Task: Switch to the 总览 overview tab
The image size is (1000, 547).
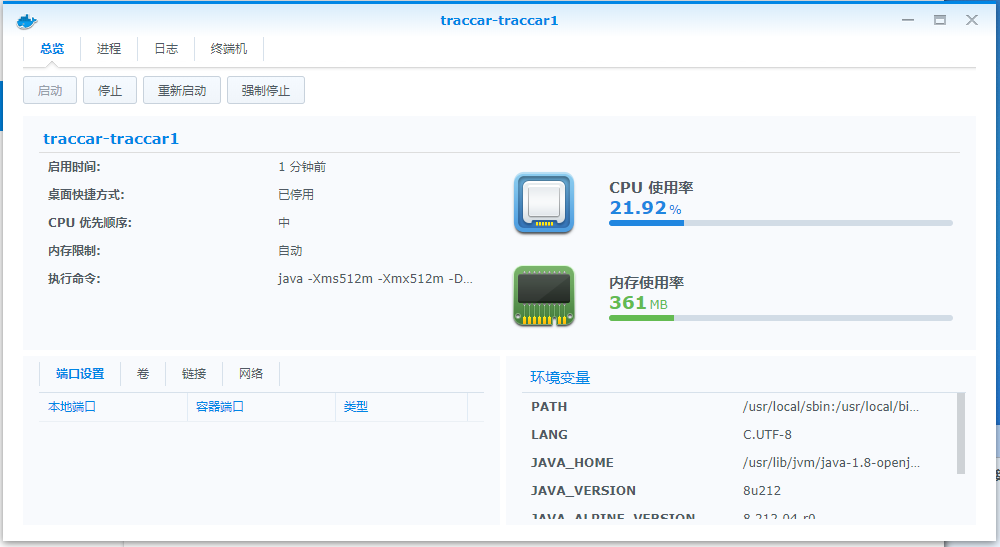Action: [52, 48]
